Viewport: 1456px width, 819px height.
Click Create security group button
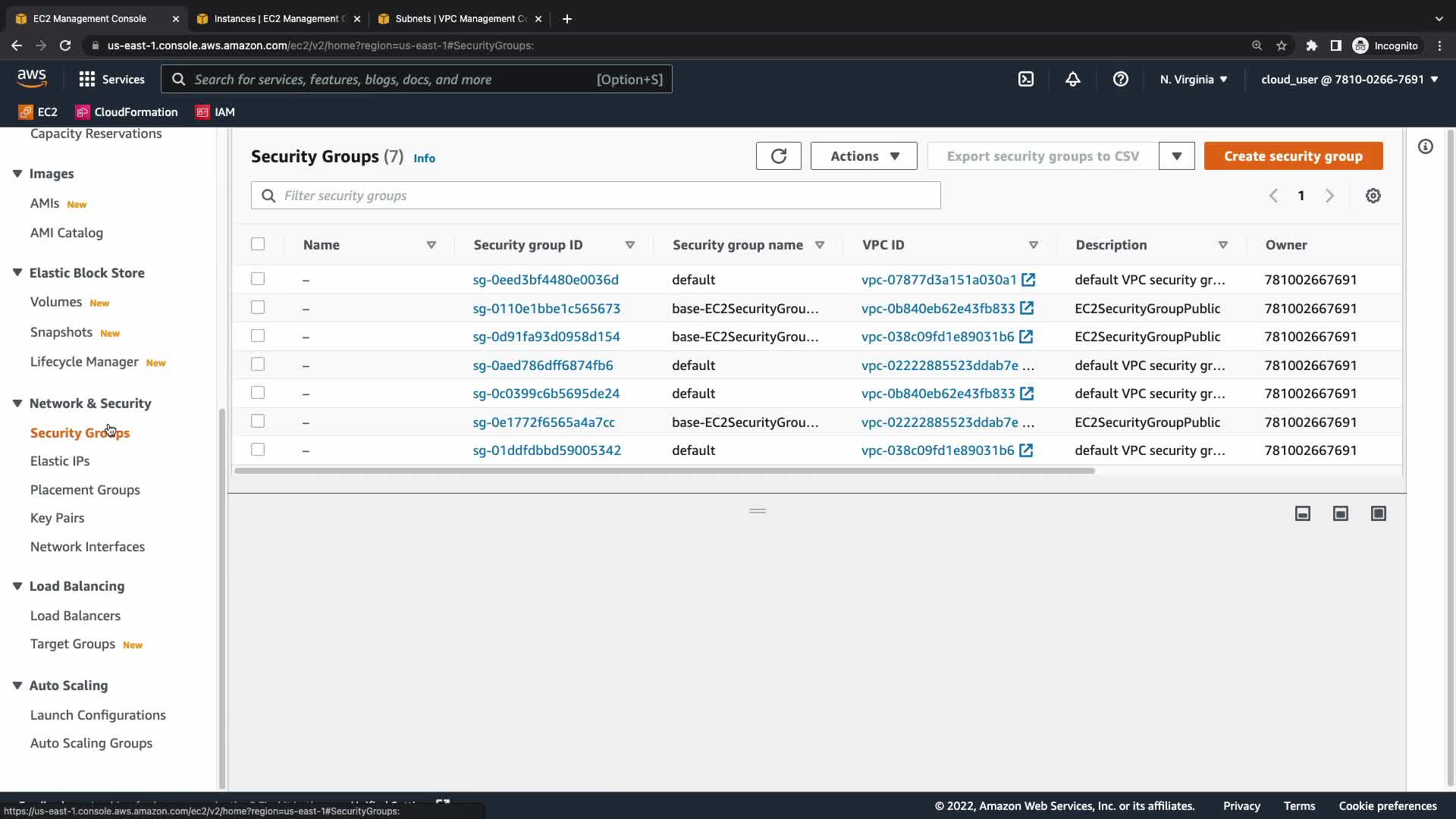1293,156
